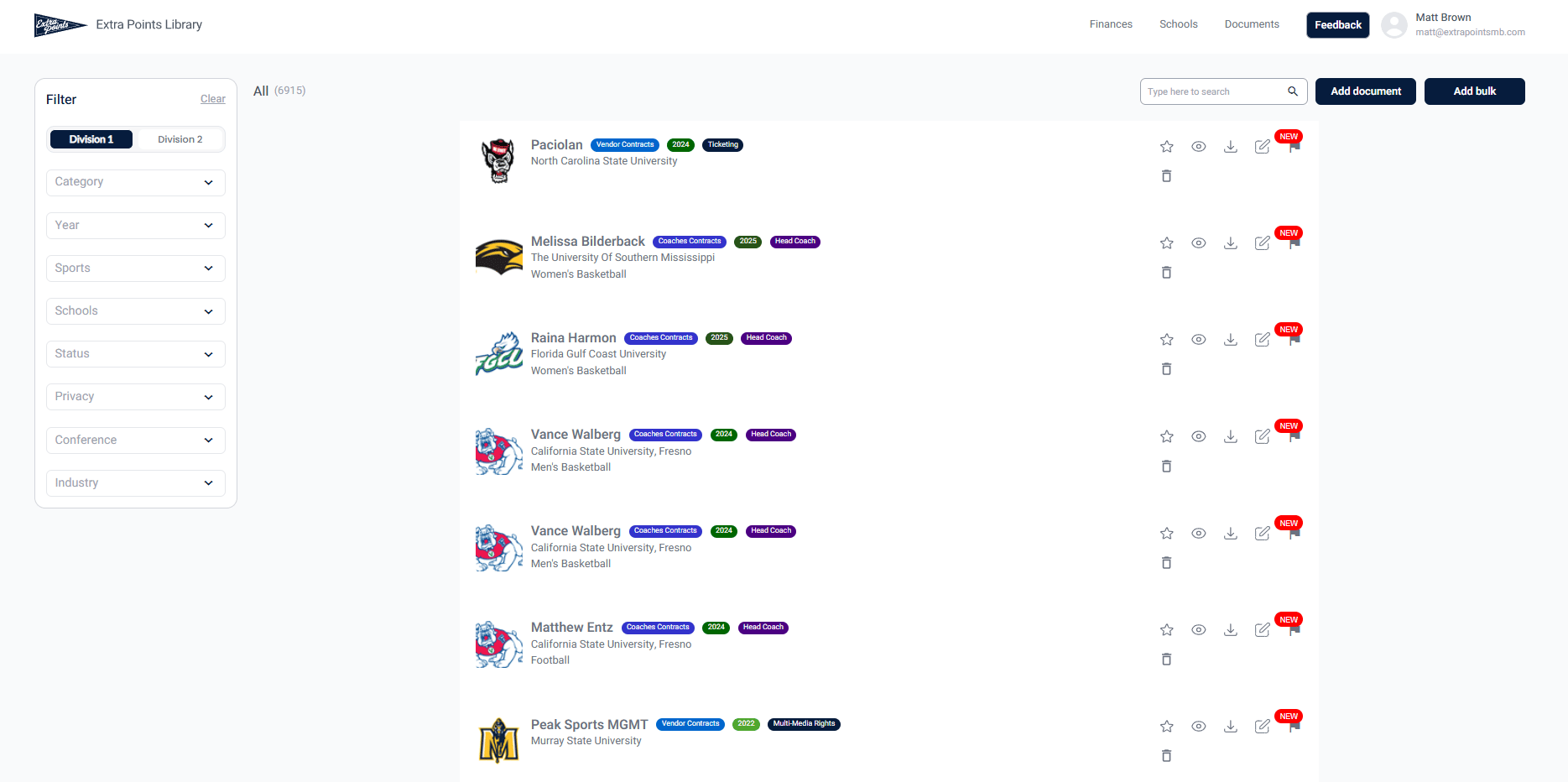Open the Year filter dropdown

(x=136, y=226)
